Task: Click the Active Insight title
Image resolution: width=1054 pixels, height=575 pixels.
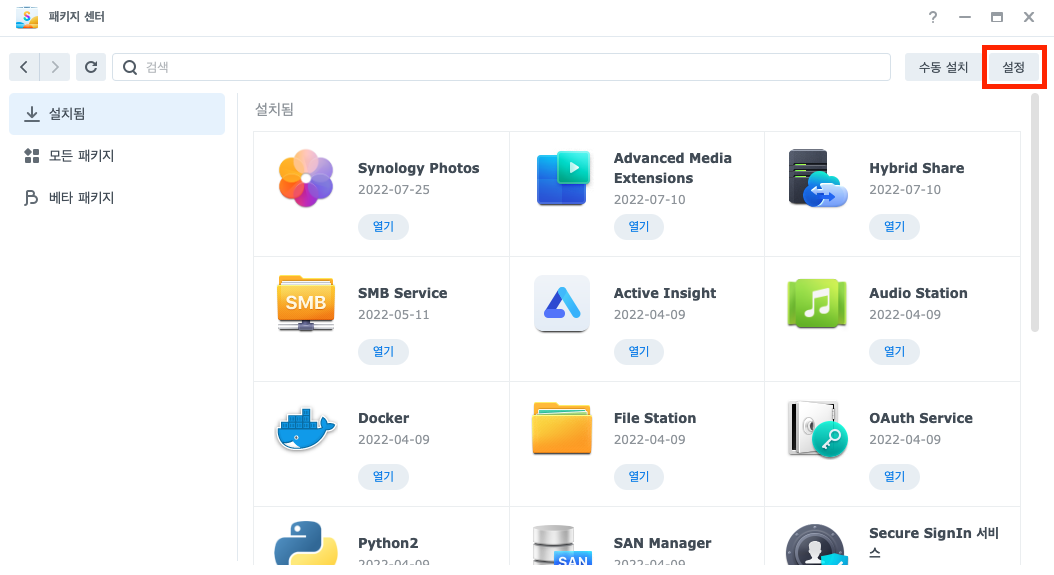Action: click(x=665, y=293)
